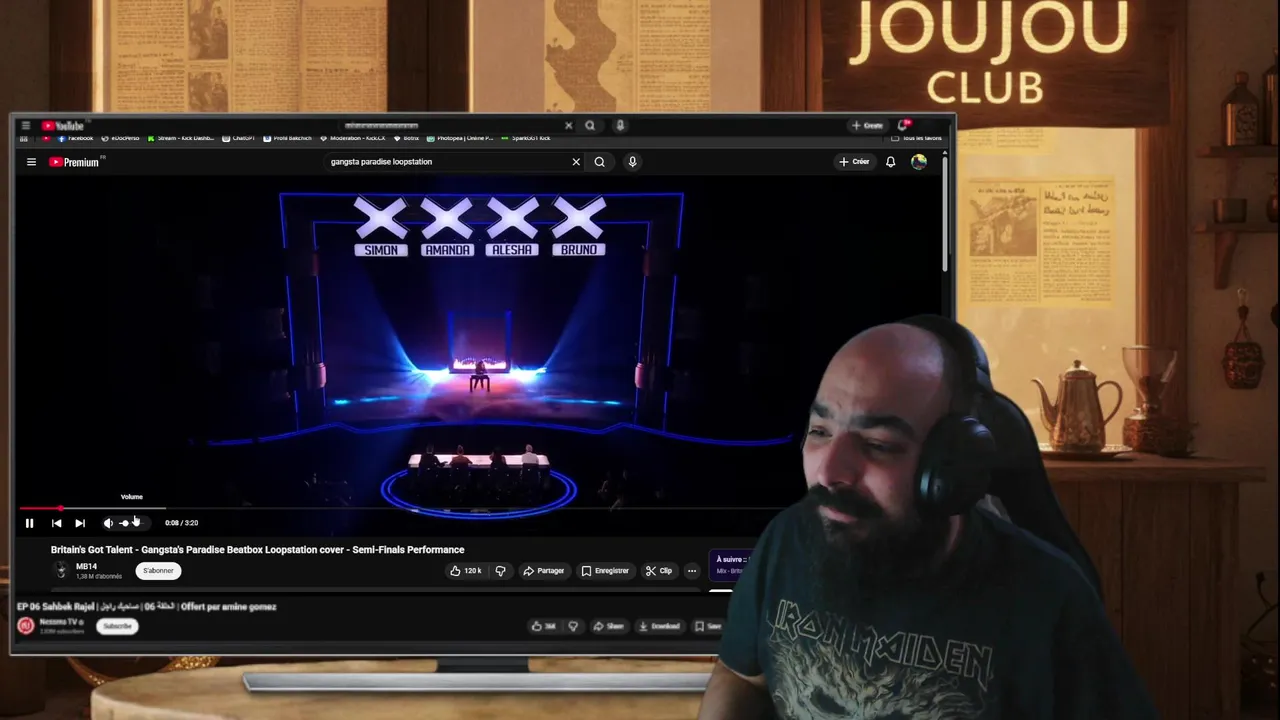
Task: Start voice search beside the Premium search box
Action: (632, 161)
